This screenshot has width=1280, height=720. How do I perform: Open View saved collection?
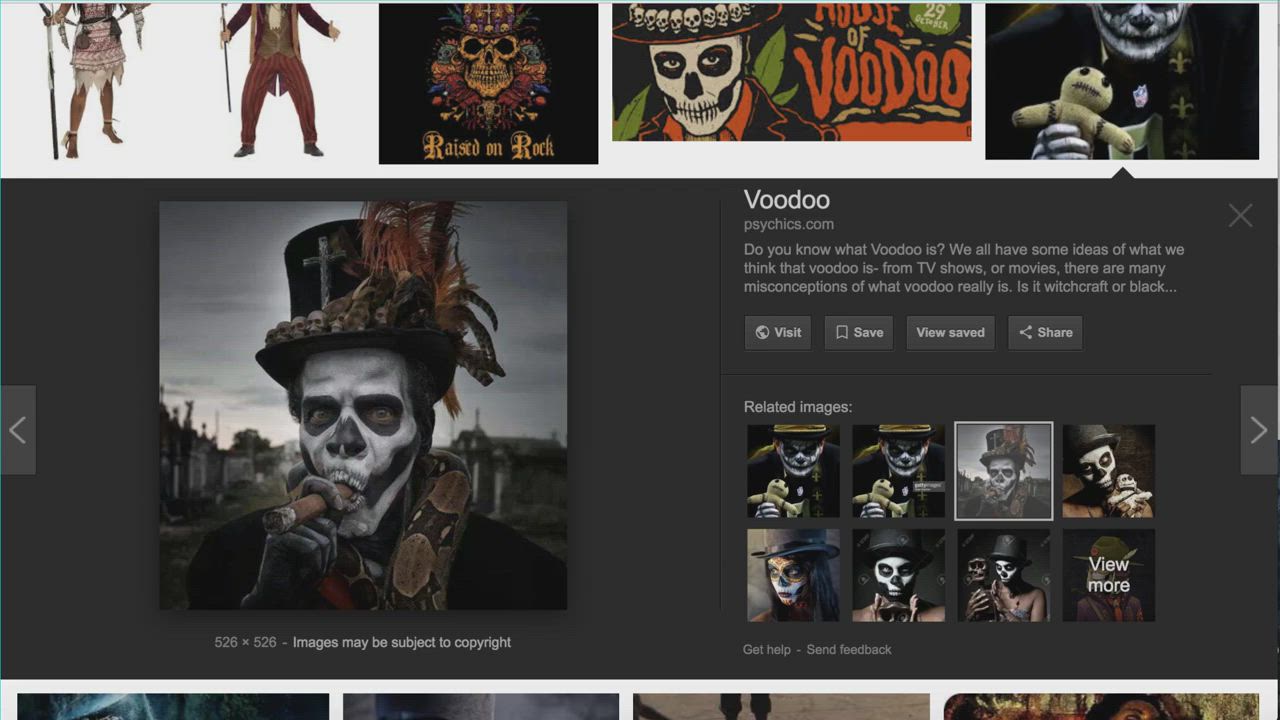950,333
